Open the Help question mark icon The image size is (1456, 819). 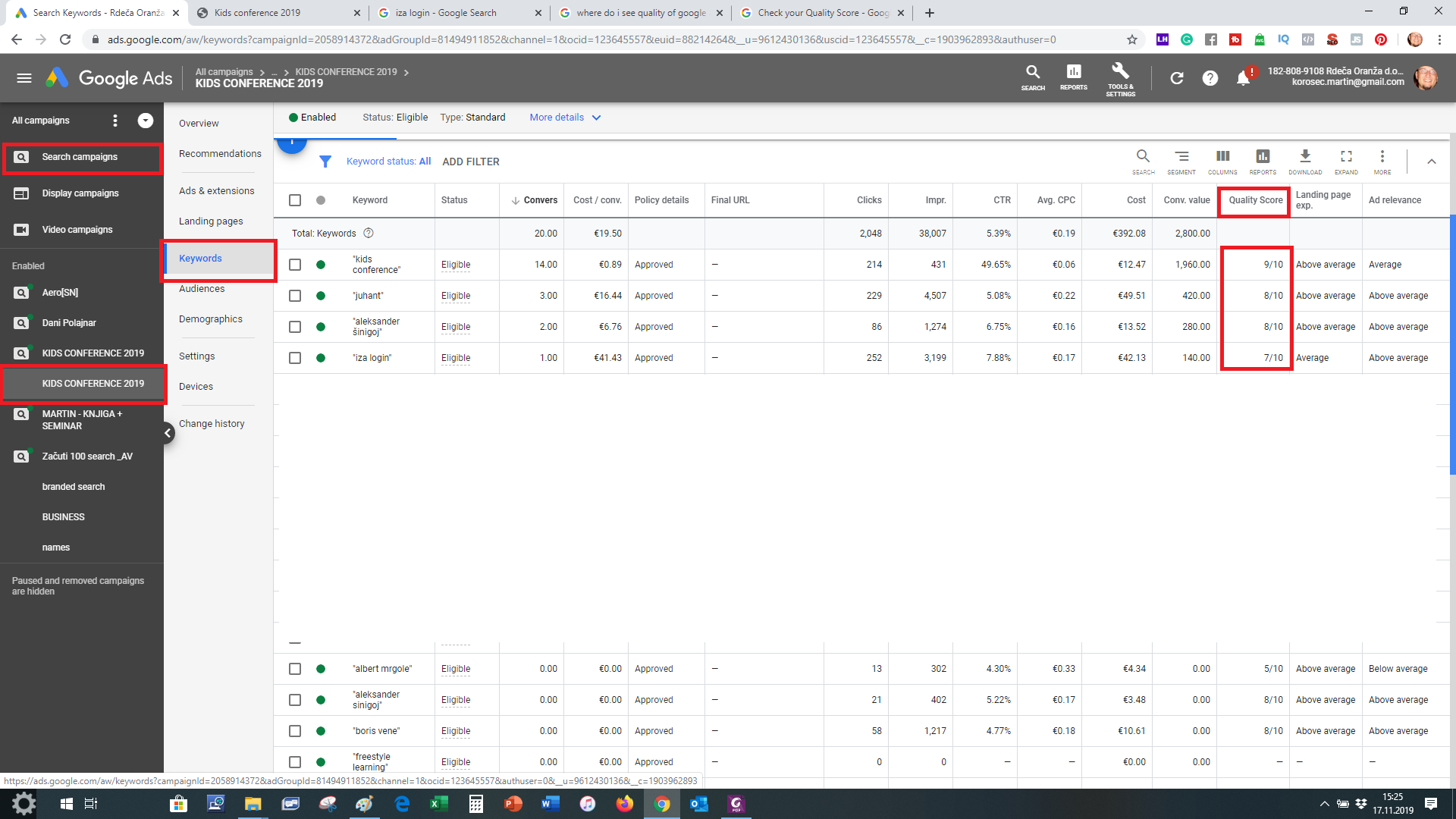(x=1210, y=78)
